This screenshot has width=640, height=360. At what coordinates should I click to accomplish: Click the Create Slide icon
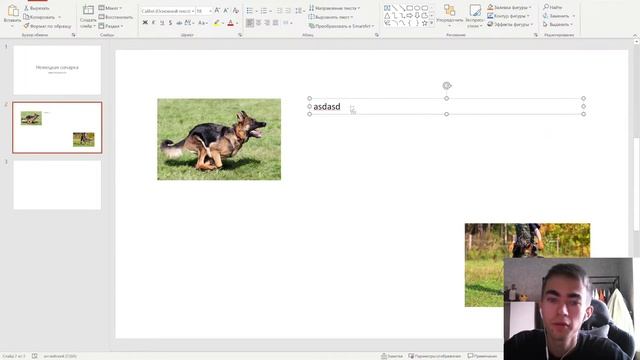(88, 11)
